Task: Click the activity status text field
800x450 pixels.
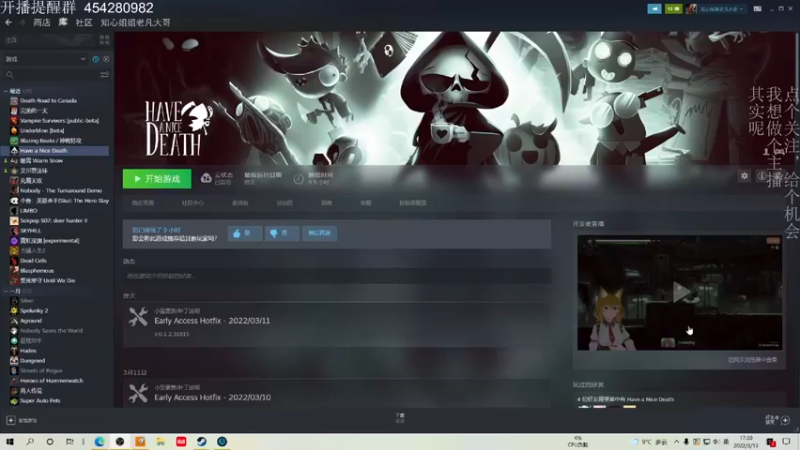Action: (x=337, y=276)
